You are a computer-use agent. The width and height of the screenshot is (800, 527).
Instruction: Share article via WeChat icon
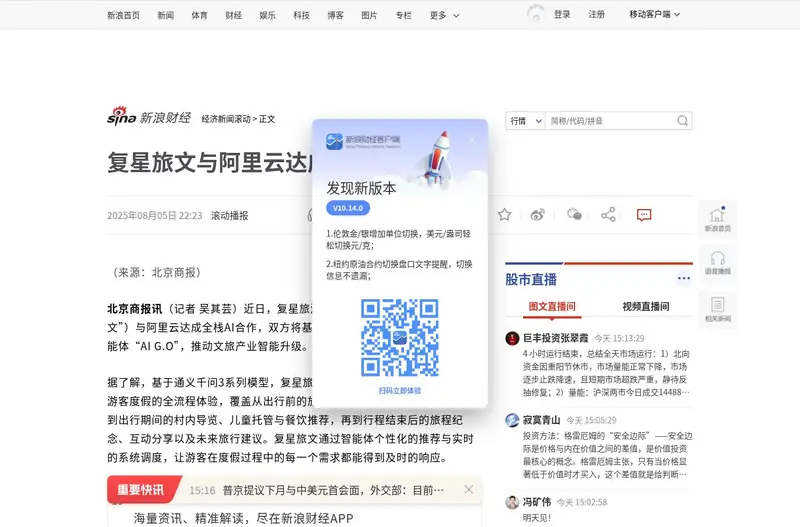pyautogui.click(x=574, y=214)
